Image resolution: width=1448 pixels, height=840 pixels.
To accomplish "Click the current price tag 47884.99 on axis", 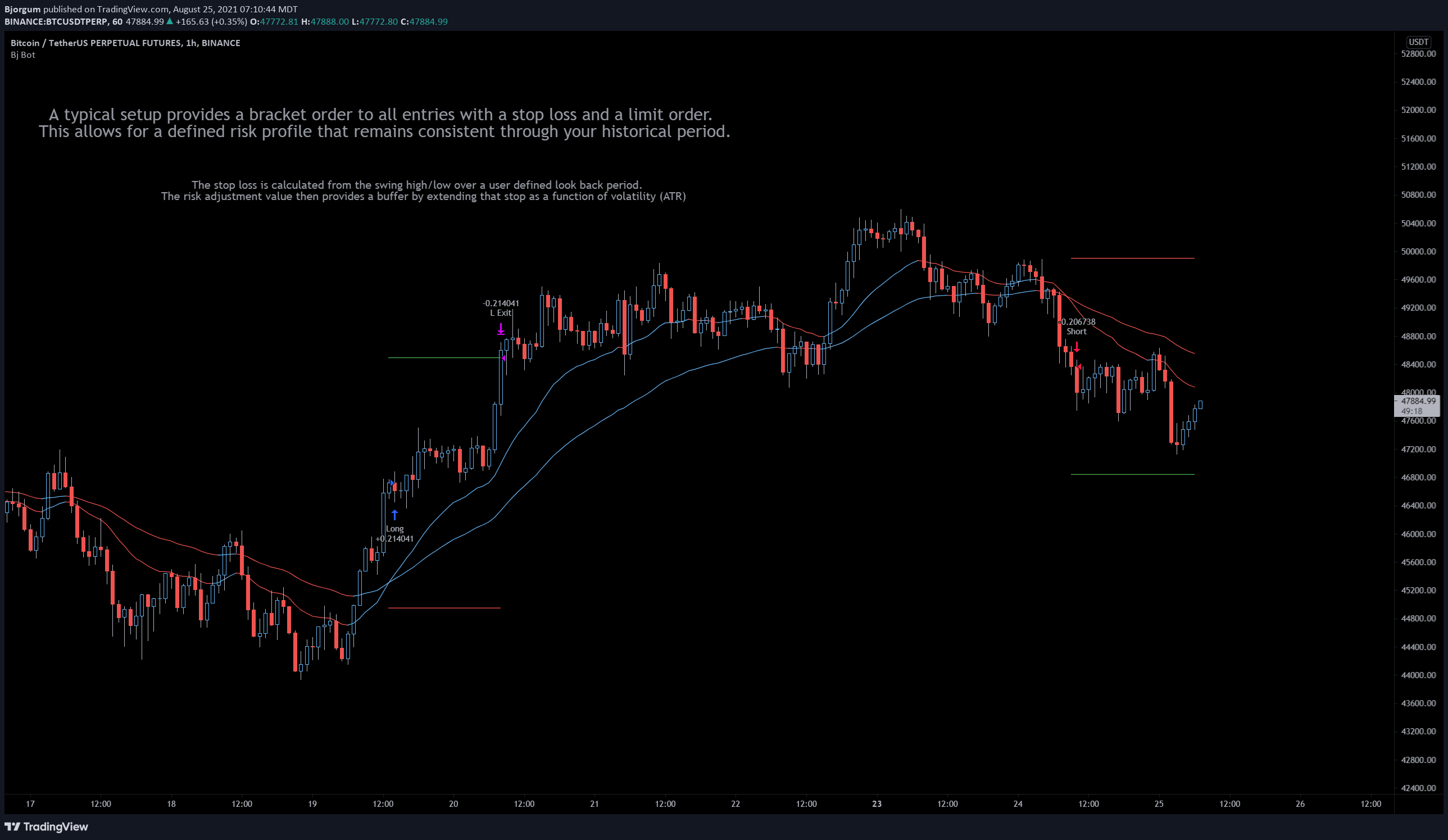I will click(x=1418, y=401).
